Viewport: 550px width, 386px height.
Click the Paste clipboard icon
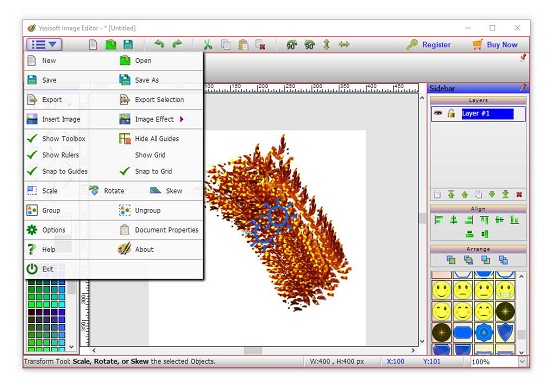(243, 45)
